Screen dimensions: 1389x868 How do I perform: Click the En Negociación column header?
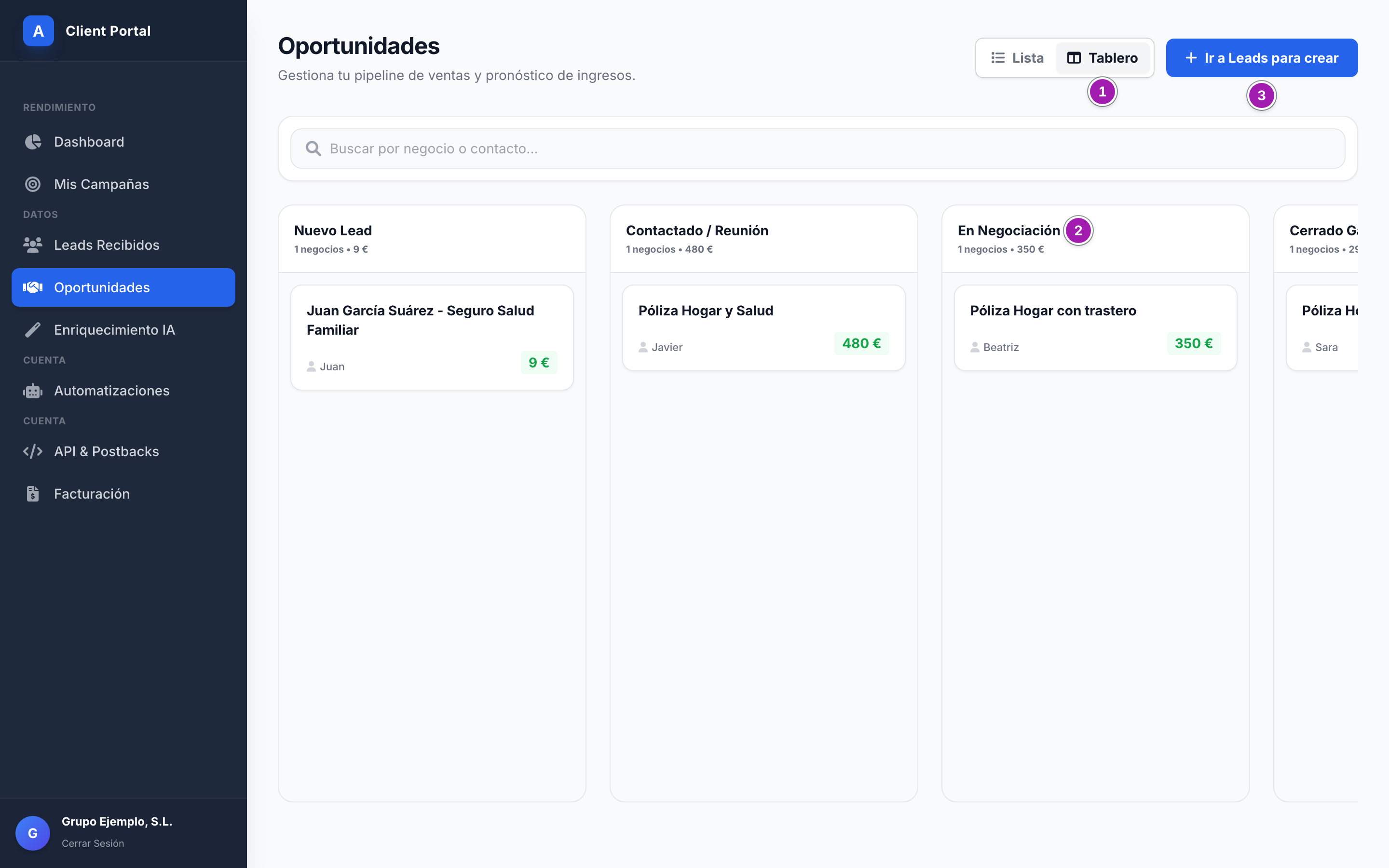pos(1095,239)
